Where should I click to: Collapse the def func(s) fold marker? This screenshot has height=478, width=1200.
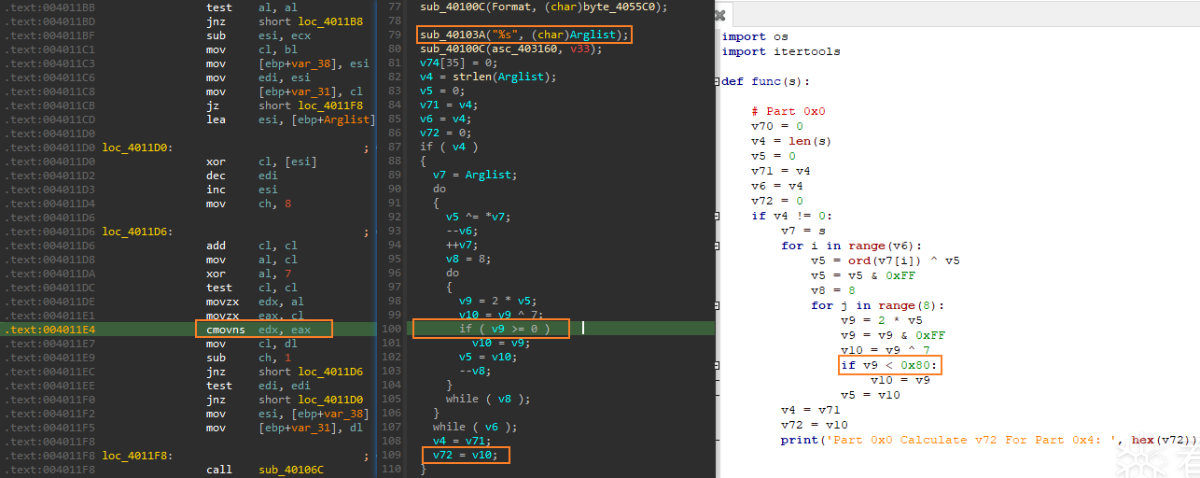717,82
